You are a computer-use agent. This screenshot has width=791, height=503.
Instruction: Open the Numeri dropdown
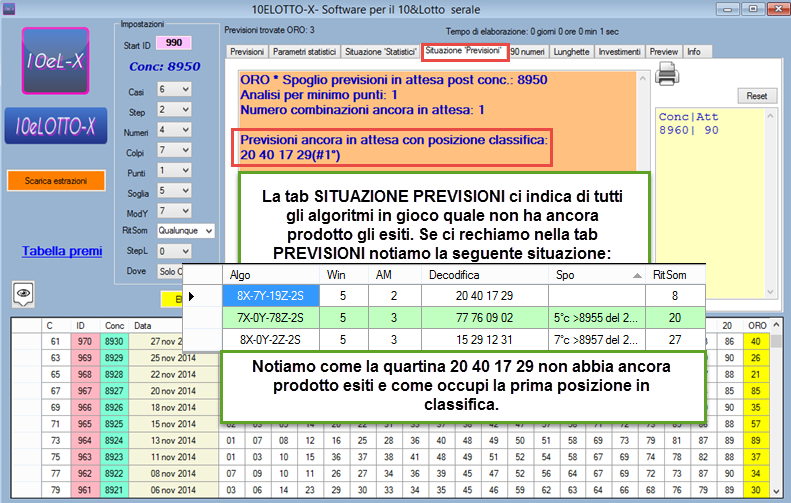pyautogui.click(x=174, y=130)
